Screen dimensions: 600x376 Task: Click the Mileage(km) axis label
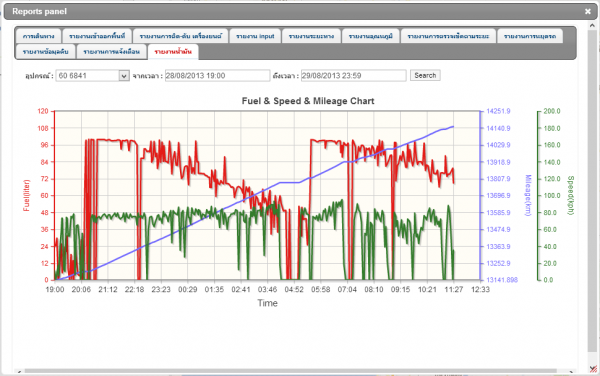point(528,195)
